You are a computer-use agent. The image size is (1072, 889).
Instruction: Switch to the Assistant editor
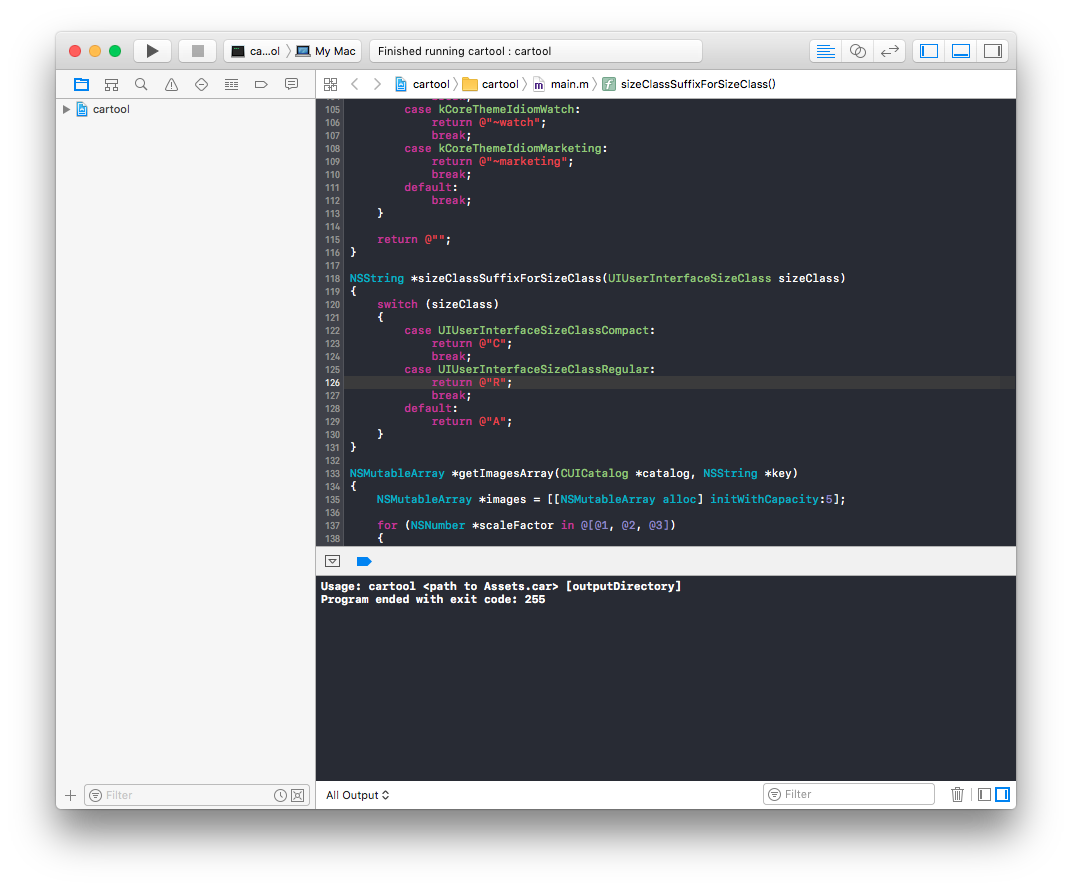(857, 51)
